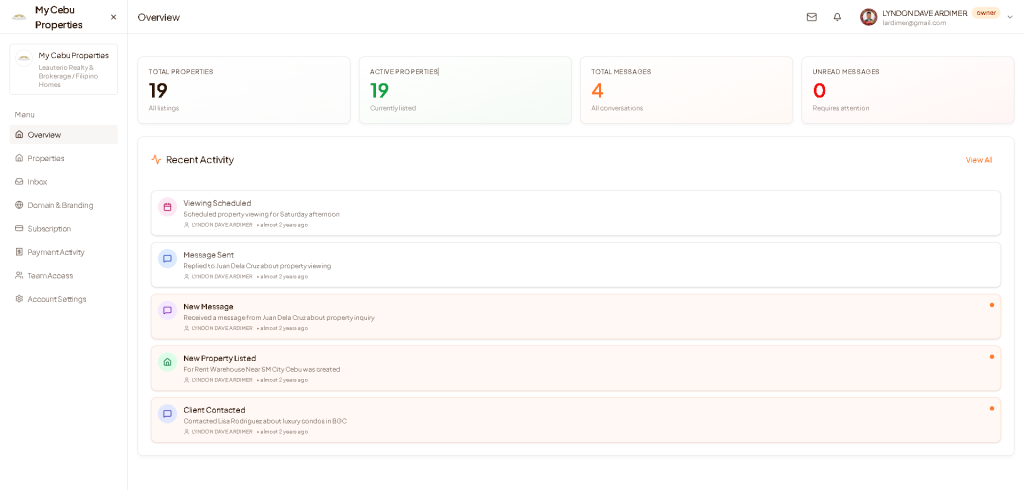Viewport: 1024px width, 490px height.
Task: Close the sidebar with the X icon
Action: pyautogui.click(x=113, y=17)
